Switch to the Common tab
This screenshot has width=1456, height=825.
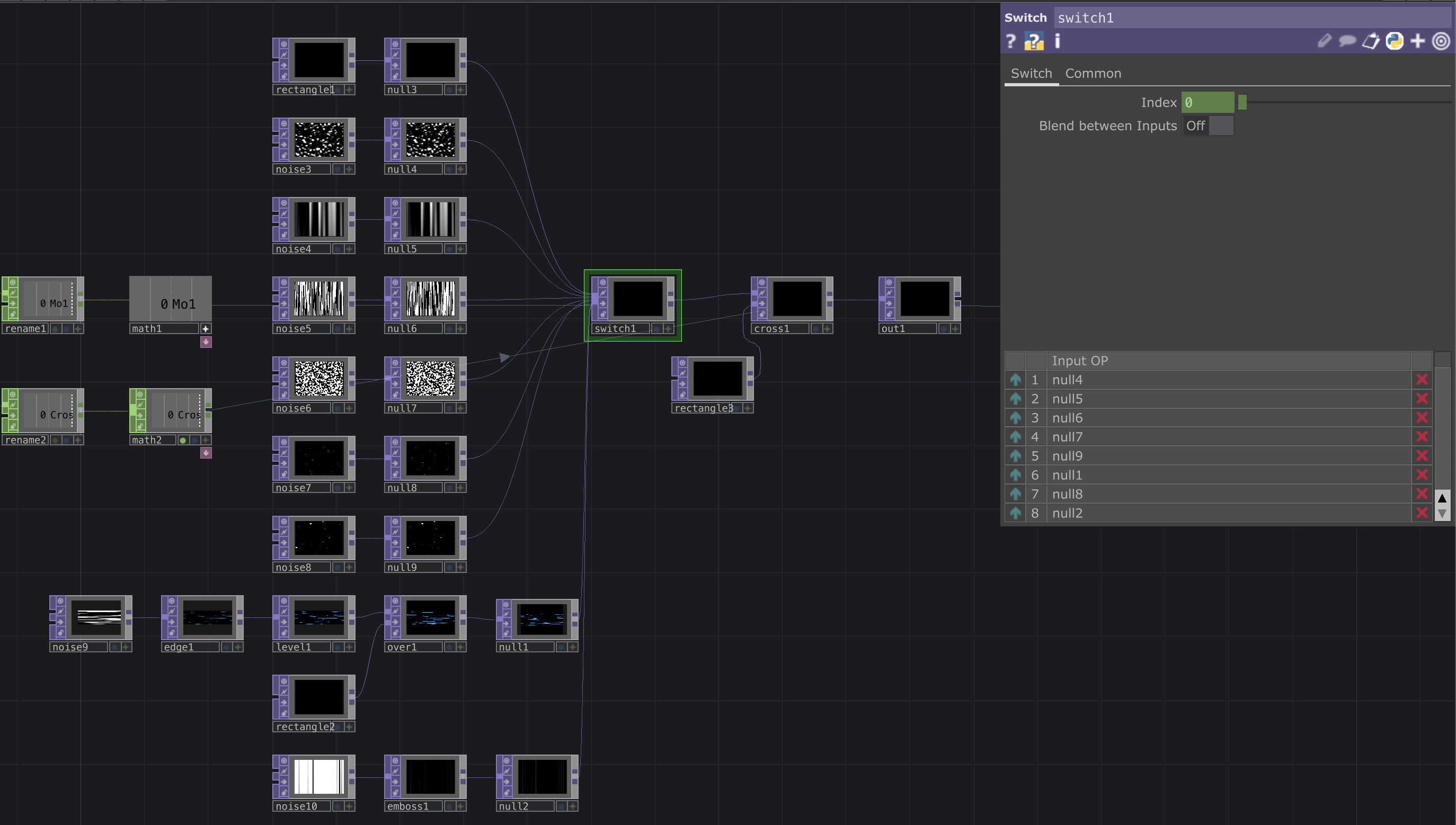1093,74
